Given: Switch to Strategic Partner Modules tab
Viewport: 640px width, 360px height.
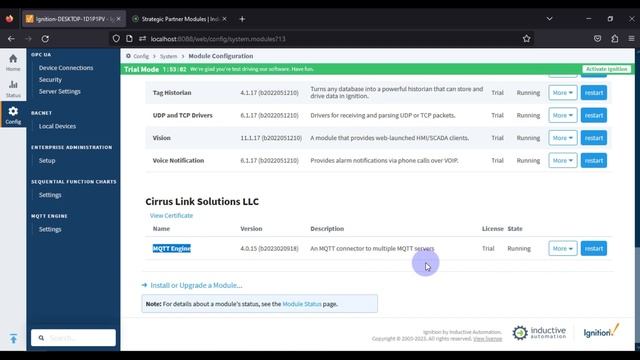Looking at the screenshot, I should (180, 19).
